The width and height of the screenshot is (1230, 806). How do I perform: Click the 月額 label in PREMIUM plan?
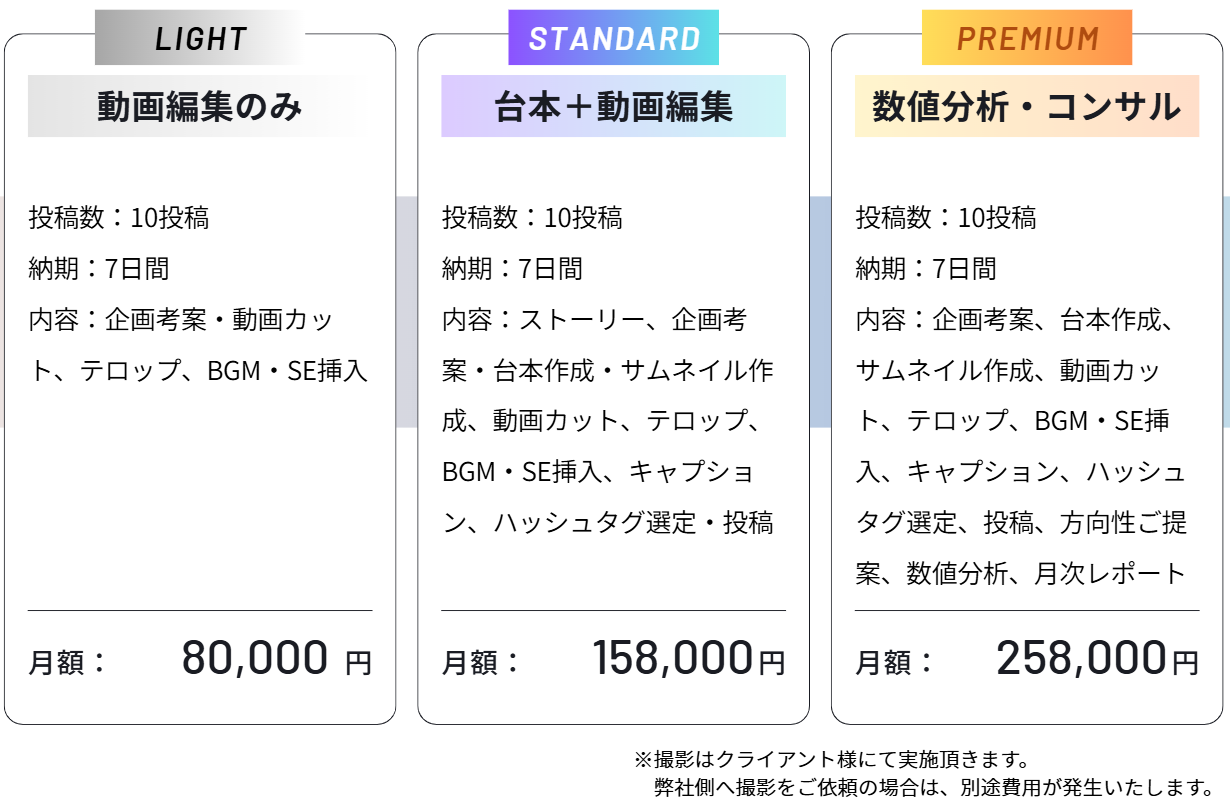pos(894,662)
